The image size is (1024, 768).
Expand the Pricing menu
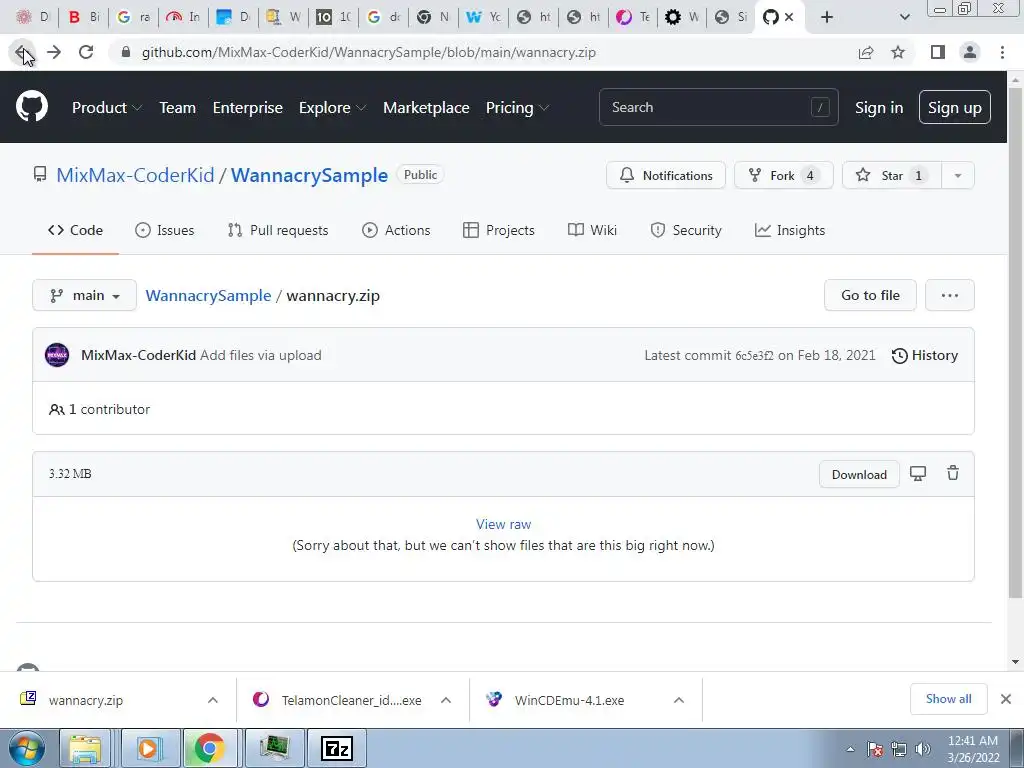[517, 108]
